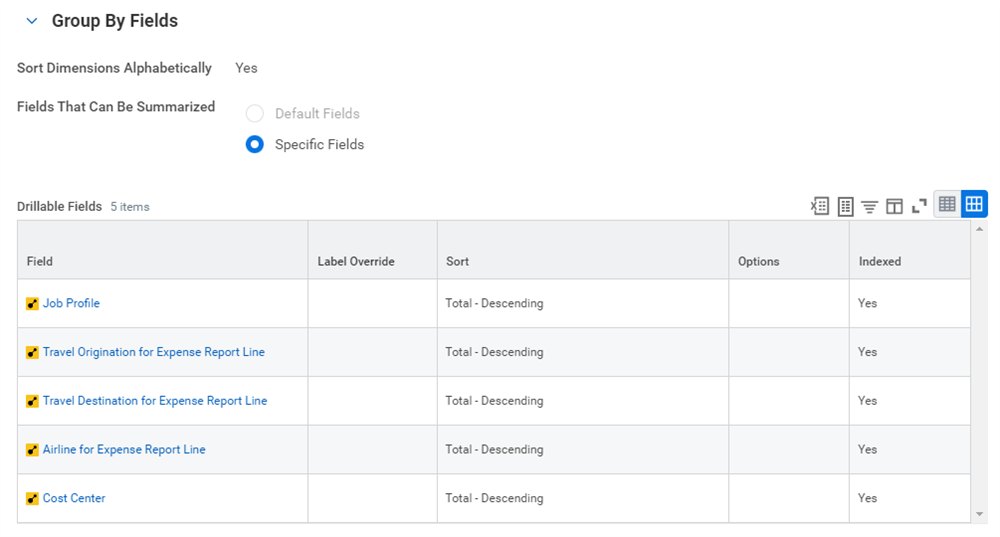This screenshot has width=1000, height=537.
Task: Click Airline row's Total - Descending cell
Action: (x=583, y=450)
